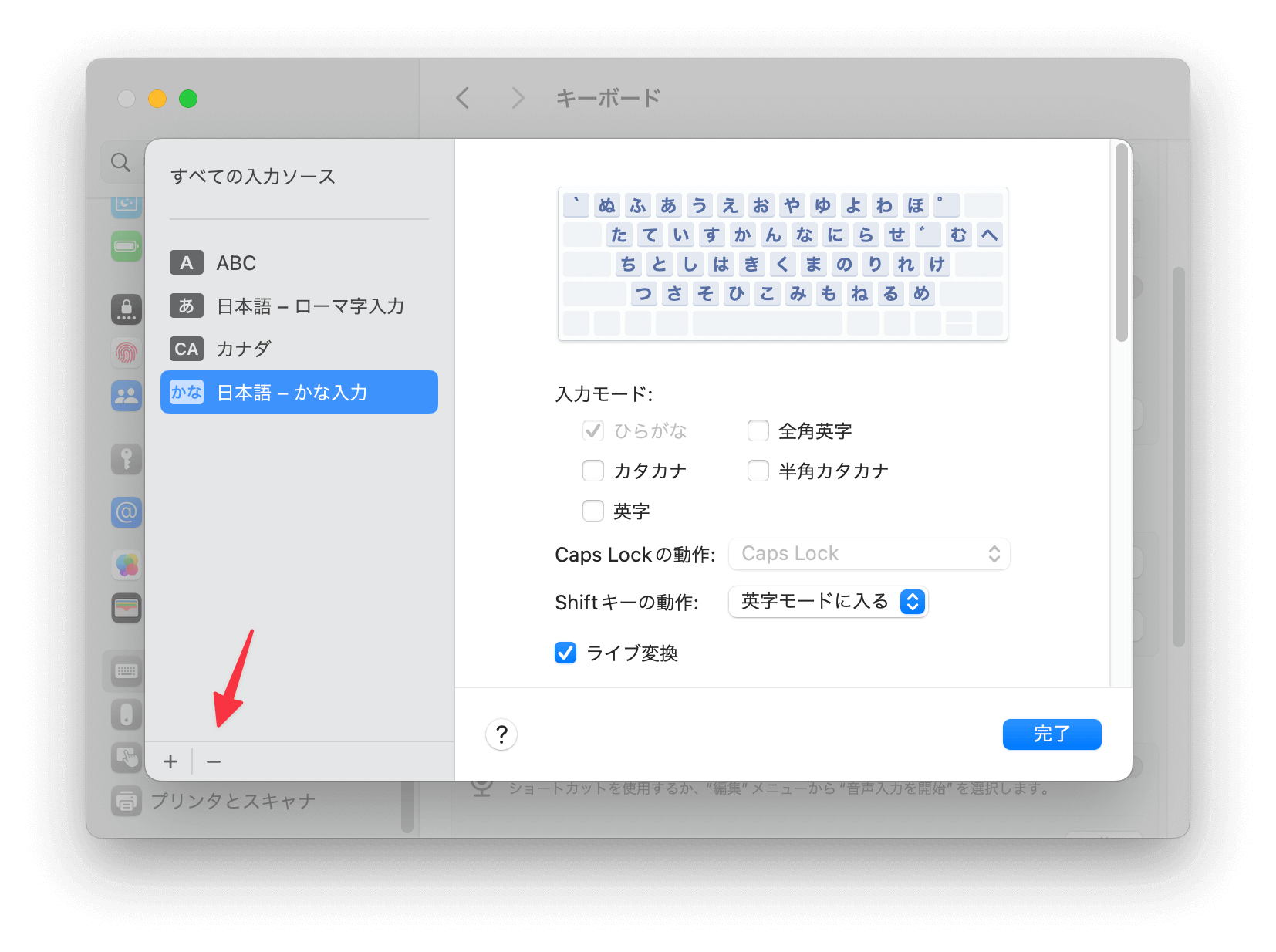Open Users & Groups sidebar icon
This screenshot has height=952, width=1276.
[127, 396]
